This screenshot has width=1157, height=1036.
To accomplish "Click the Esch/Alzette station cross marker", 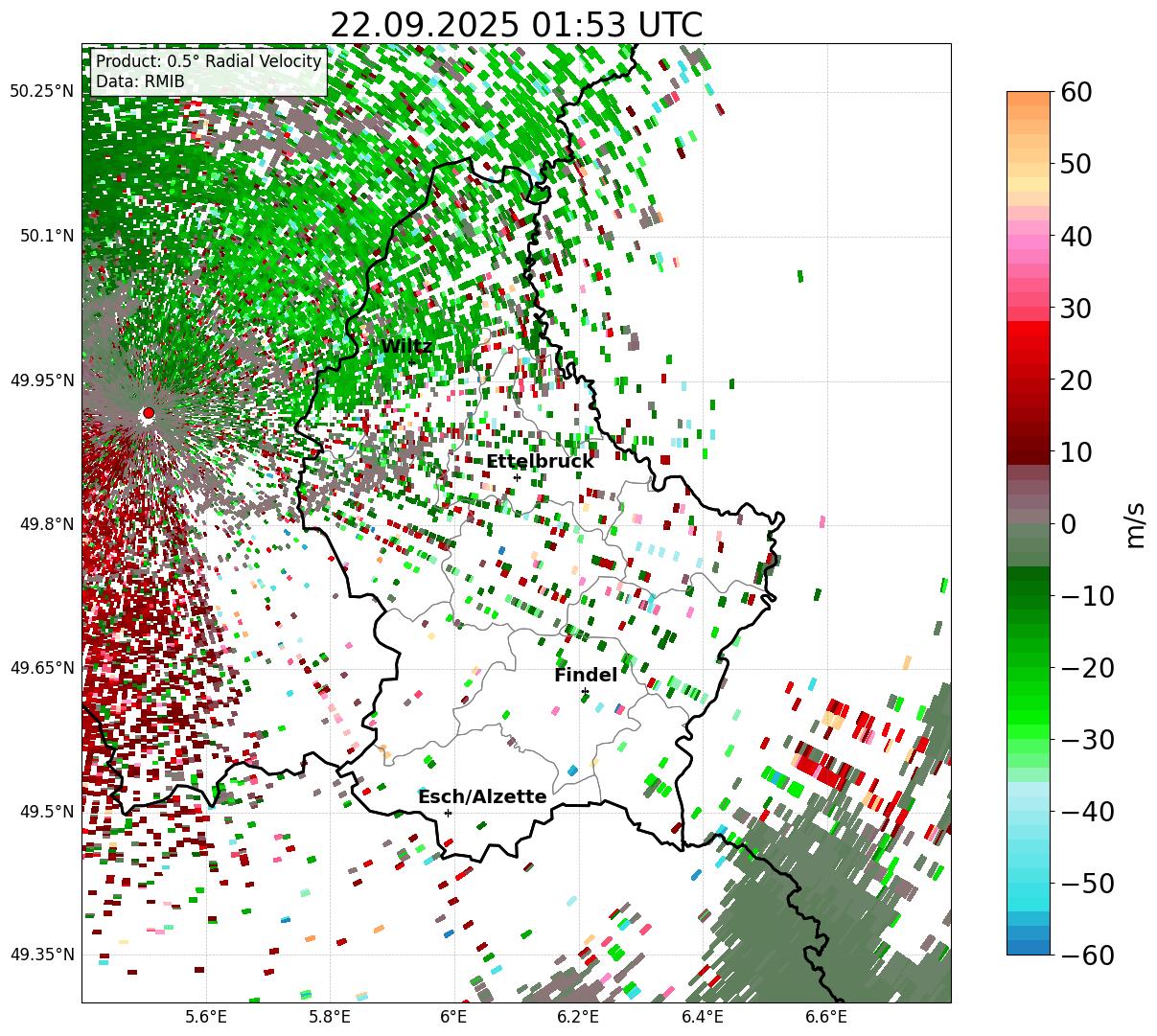I will pyautogui.click(x=448, y=813).
